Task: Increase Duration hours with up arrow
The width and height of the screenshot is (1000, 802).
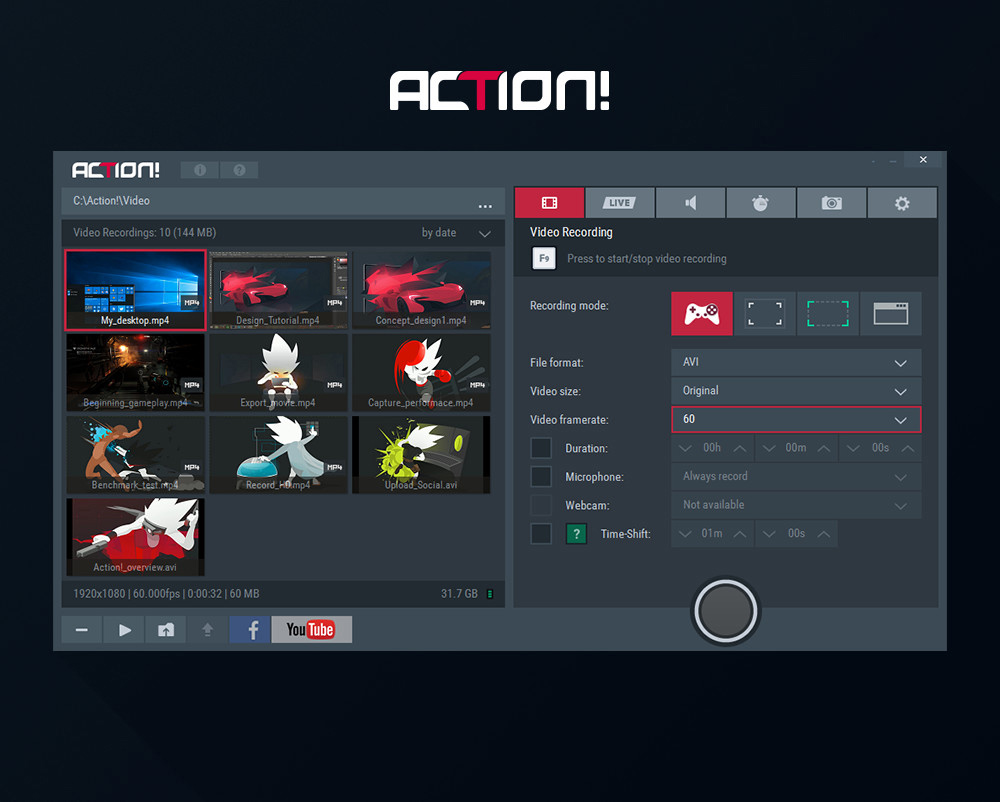Action: coord(740,448)
